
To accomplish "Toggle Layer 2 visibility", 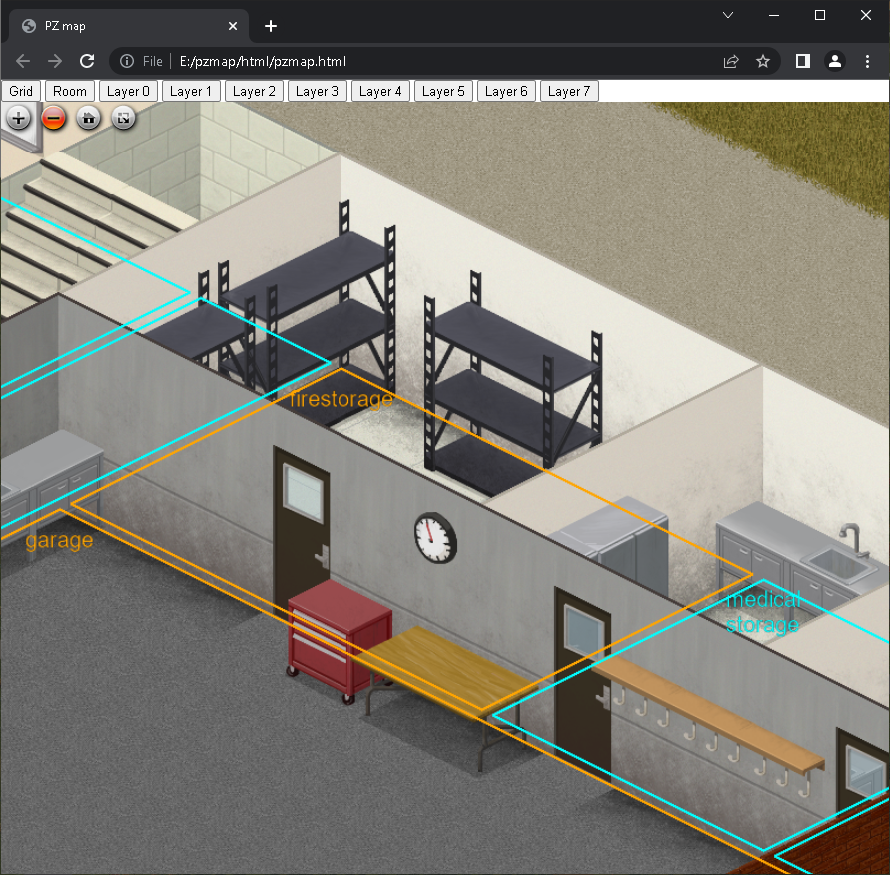I will tap(254, 91).
